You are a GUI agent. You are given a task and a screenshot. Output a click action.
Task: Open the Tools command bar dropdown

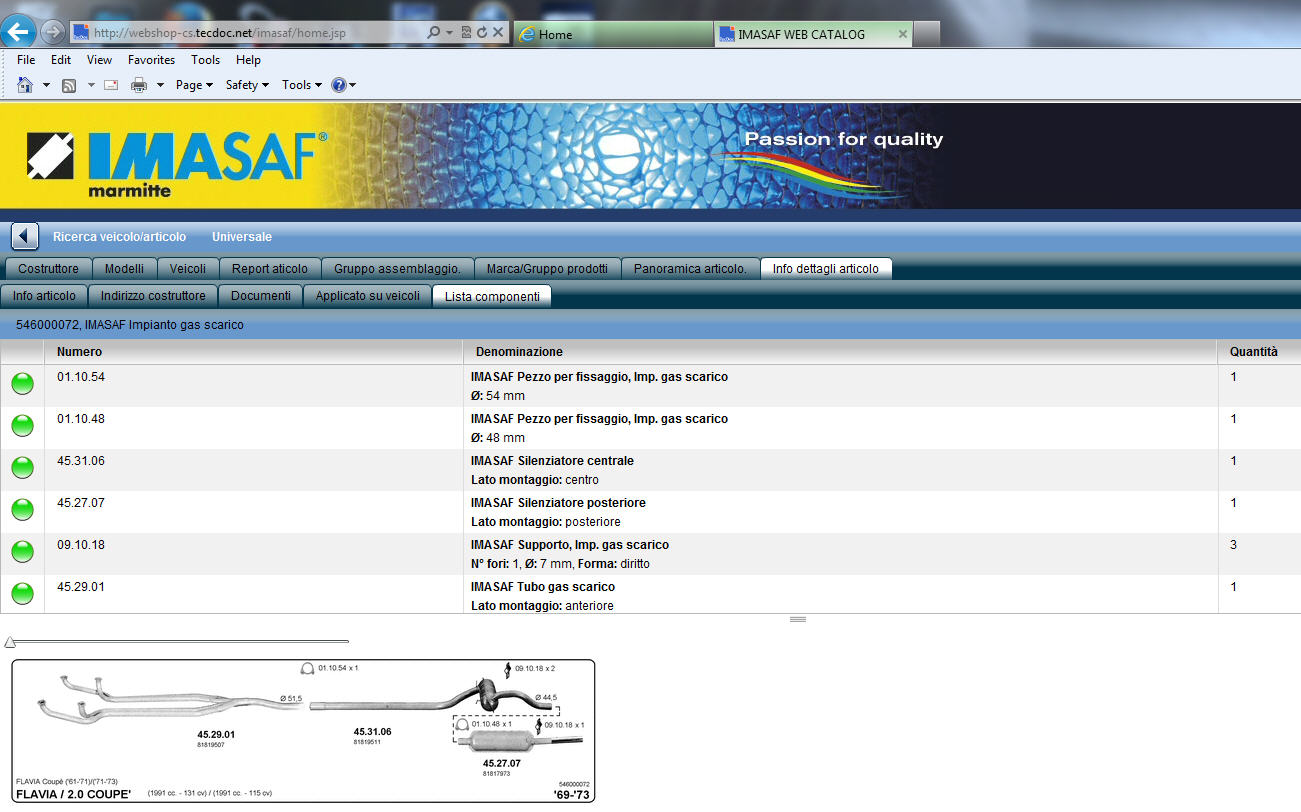click(301, 85)
